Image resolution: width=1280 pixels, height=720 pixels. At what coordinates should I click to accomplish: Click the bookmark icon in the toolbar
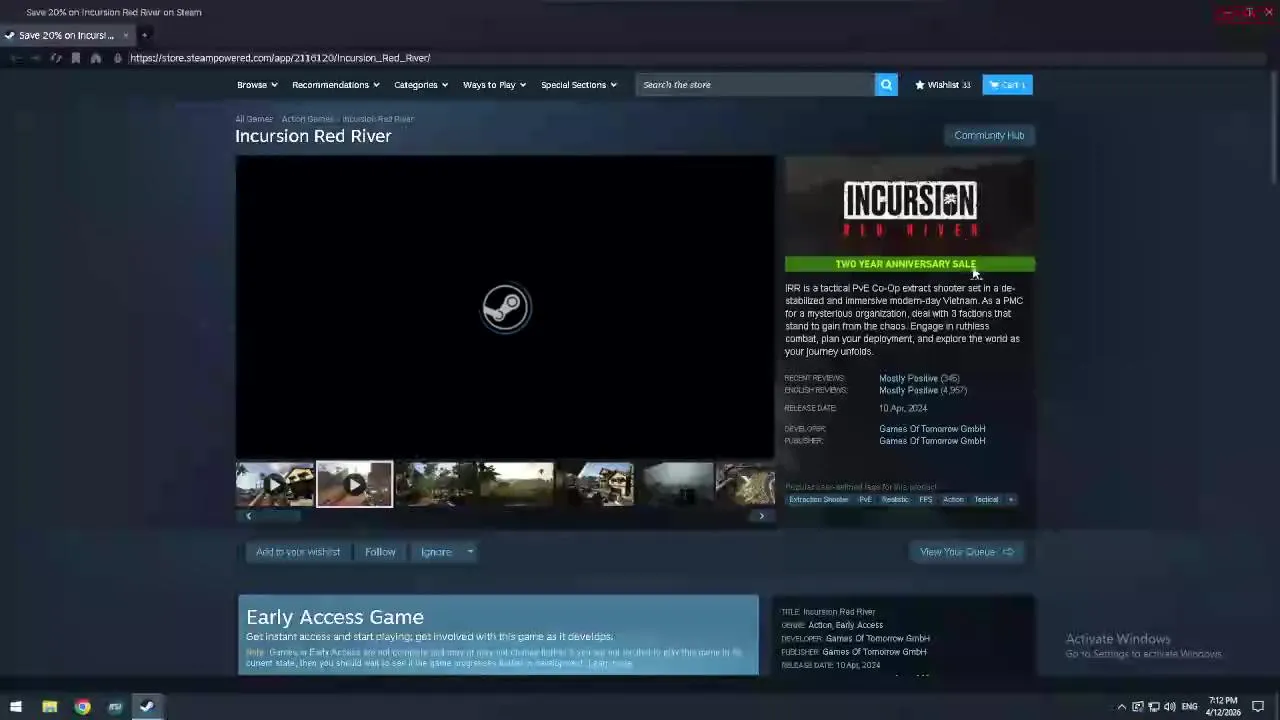[x=76, y=58]
